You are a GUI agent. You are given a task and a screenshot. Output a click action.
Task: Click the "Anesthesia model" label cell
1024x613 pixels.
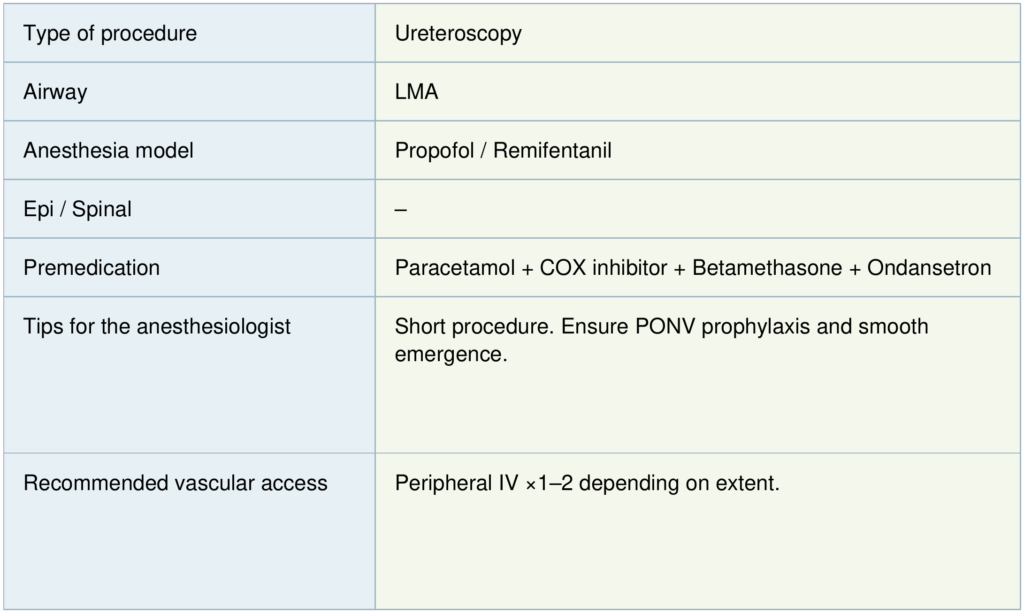[x=108, y=151]
